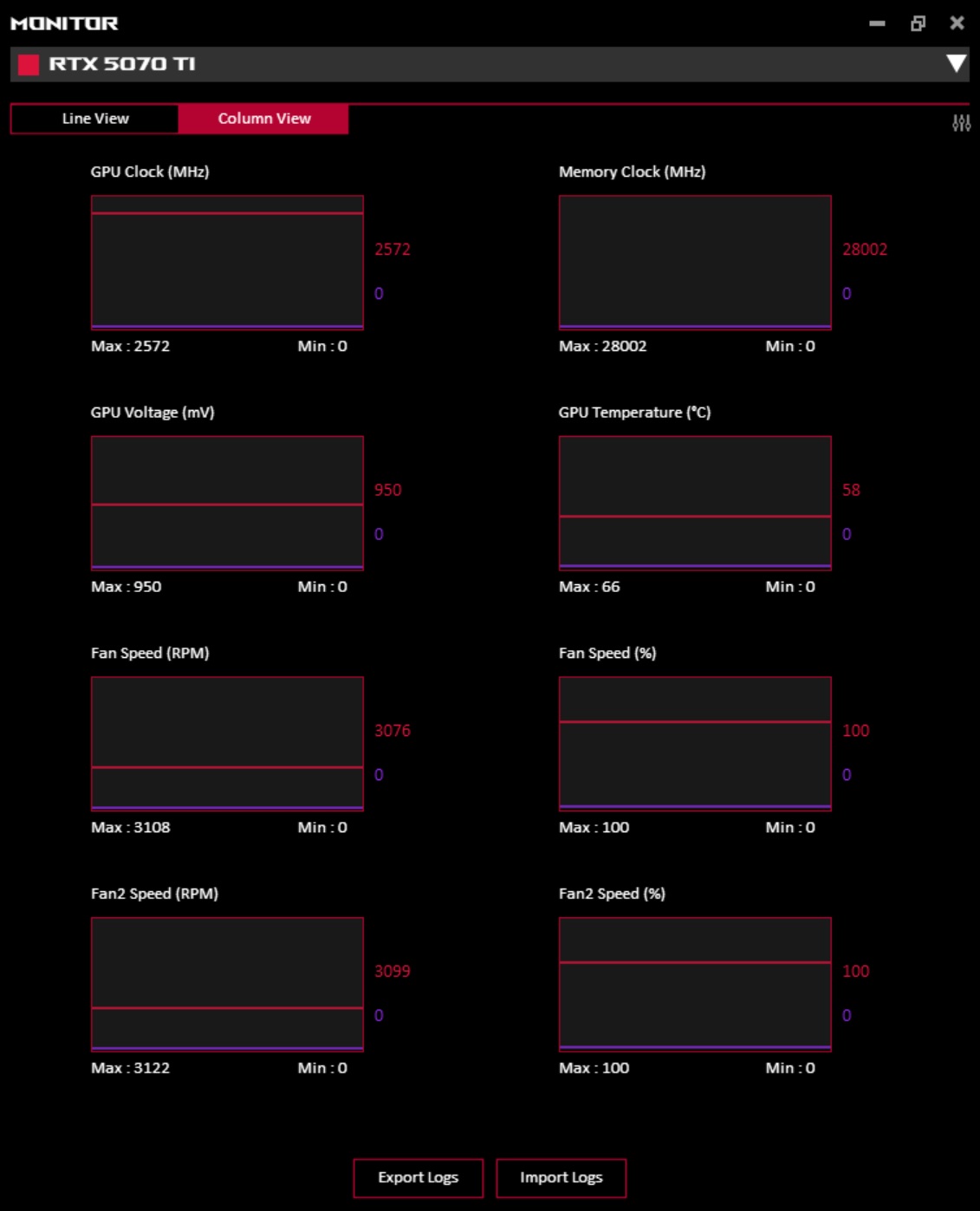The height and width of the screenshot is (1211, 980).
Task: Click the Fan2 Speed (%) graph
Action: point(695,985)
